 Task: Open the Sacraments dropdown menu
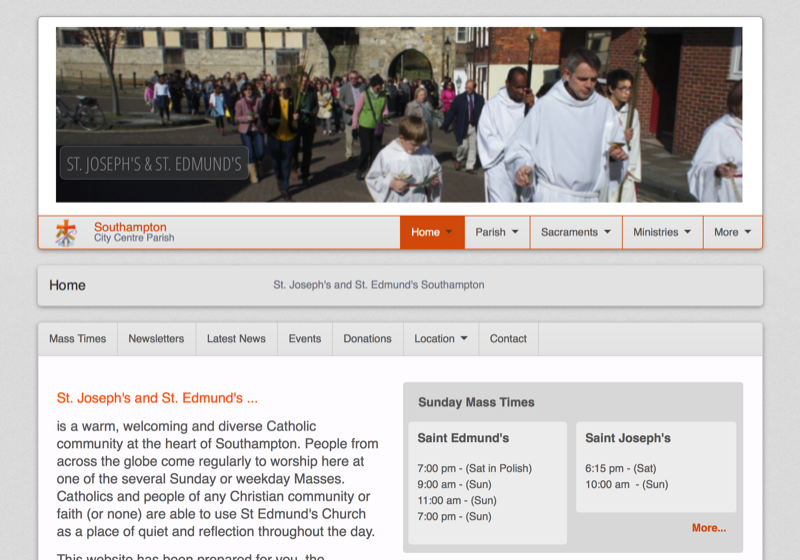pyautogui.click(x=576, y=232)
